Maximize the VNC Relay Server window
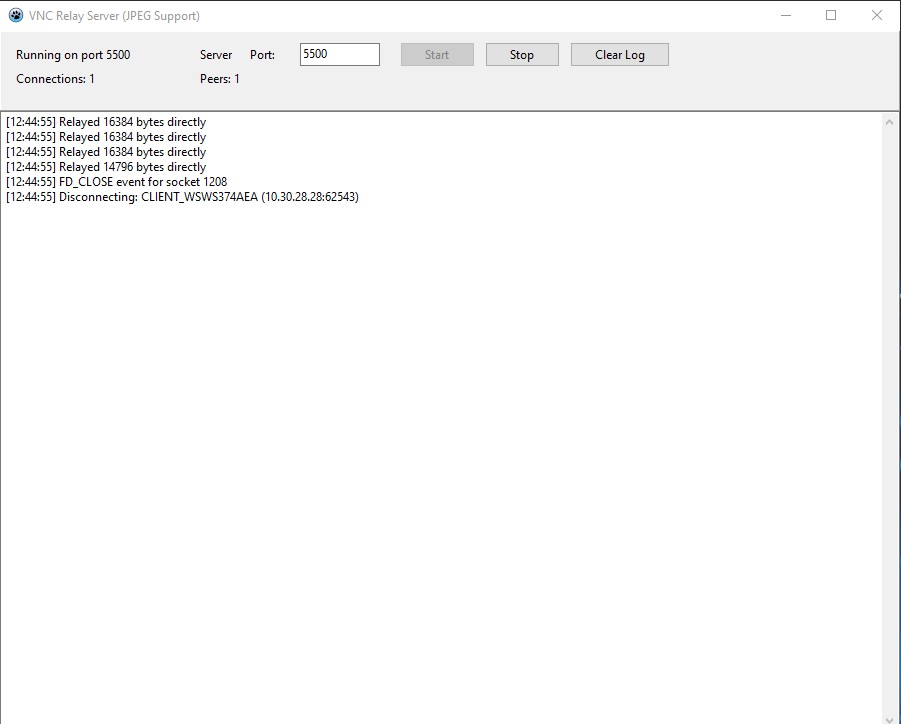901x724 pixels. pyautogui.click(x=831, y=16)
